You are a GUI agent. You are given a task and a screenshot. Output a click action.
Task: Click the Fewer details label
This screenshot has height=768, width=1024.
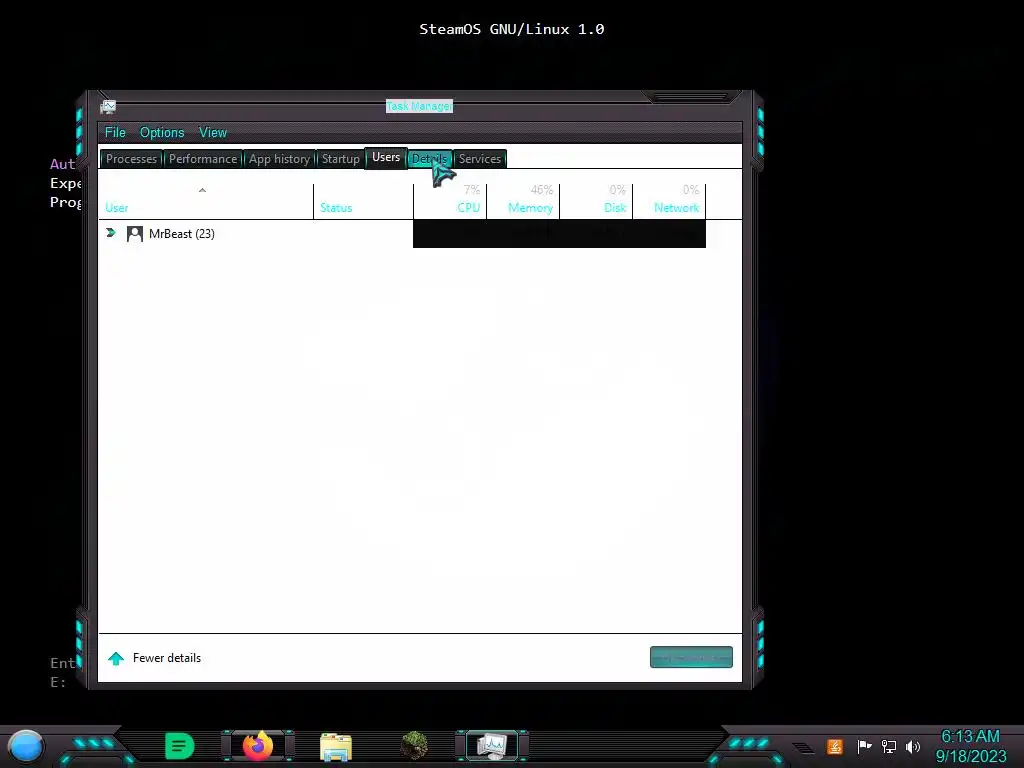[167, 658]
